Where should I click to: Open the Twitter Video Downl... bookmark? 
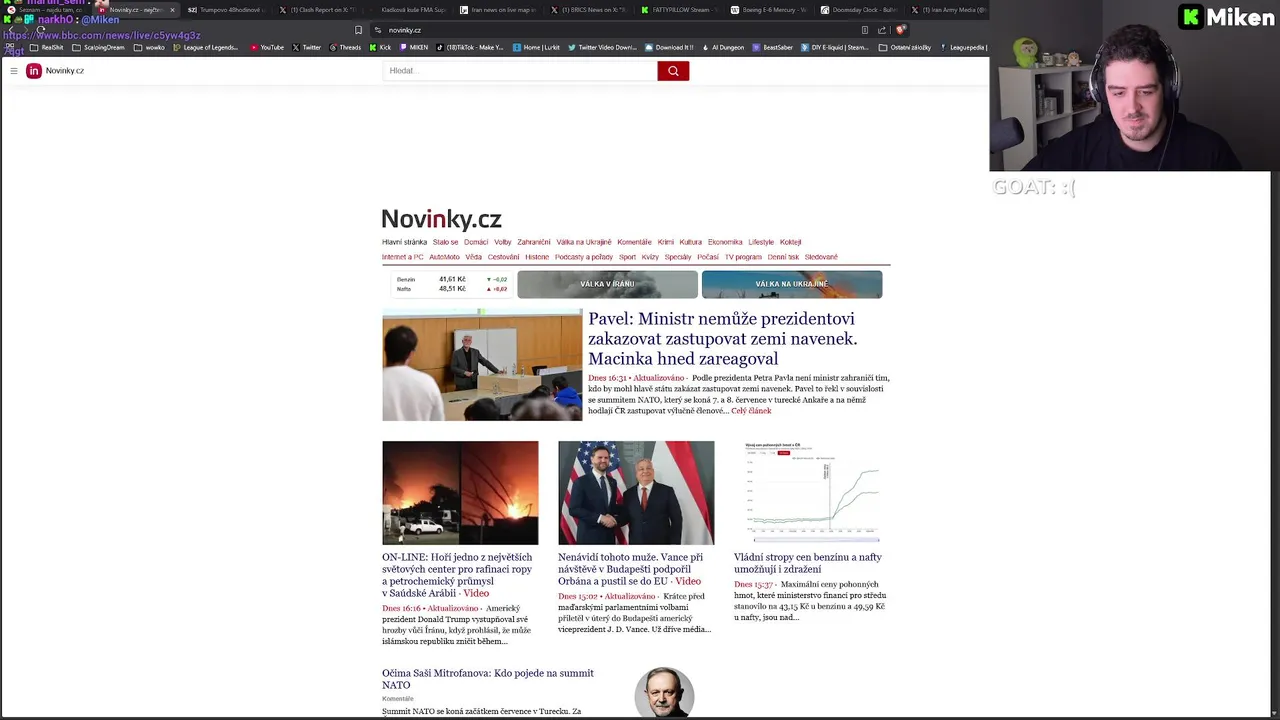tap(602, 47)
